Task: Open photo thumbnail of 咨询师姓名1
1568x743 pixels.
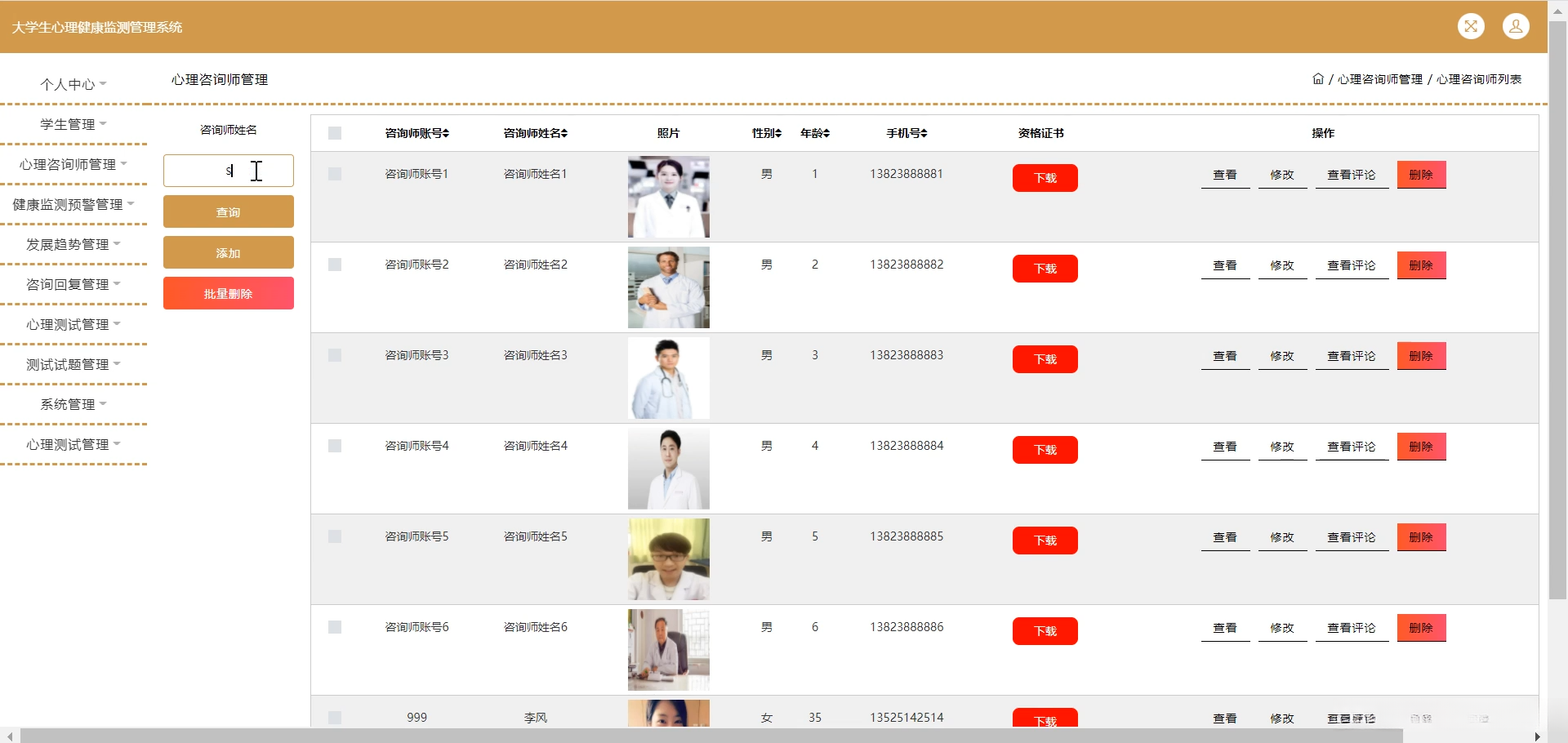Action: coord(669,197)
